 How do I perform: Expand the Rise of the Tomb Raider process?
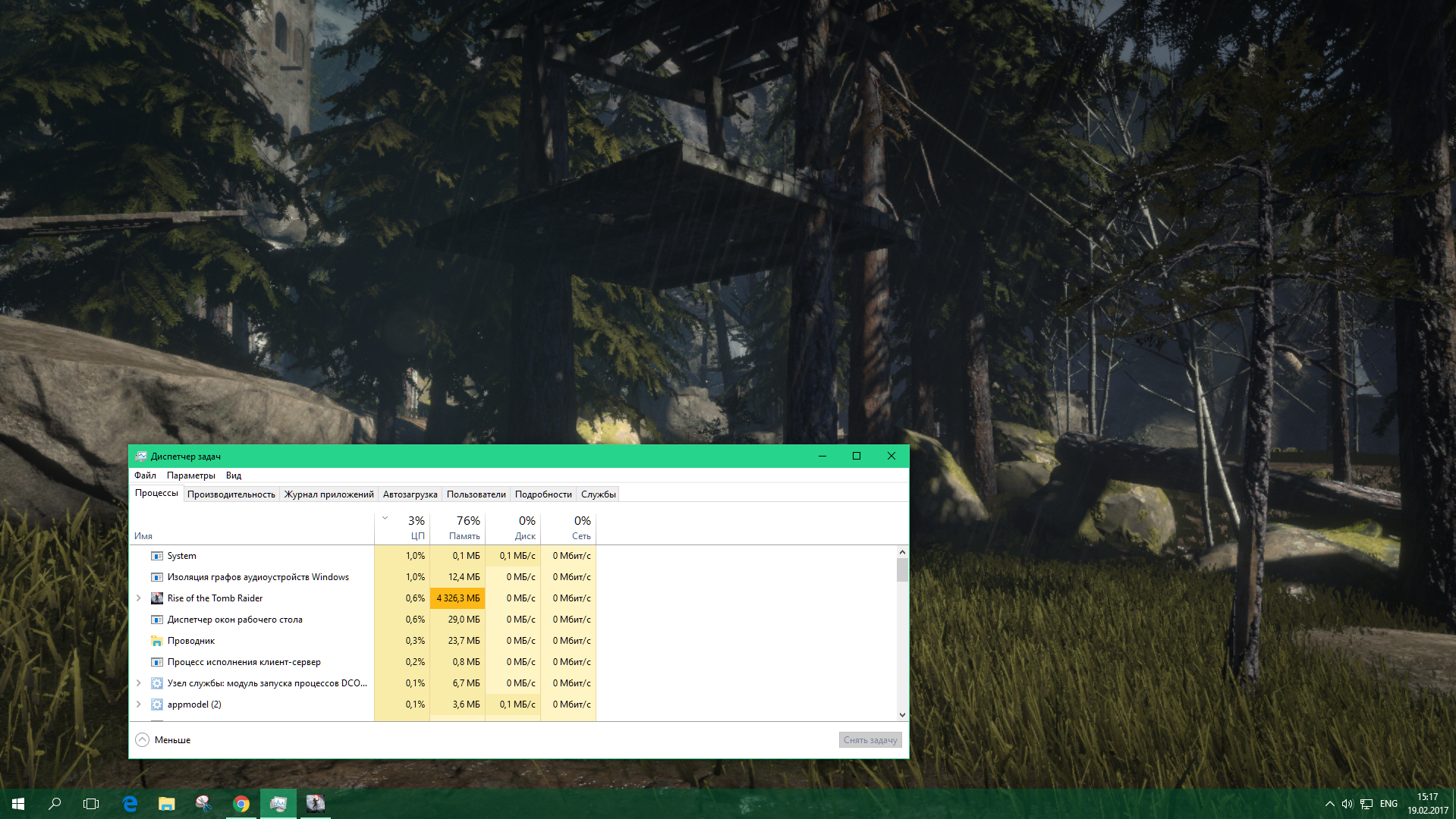pos(139,598)
